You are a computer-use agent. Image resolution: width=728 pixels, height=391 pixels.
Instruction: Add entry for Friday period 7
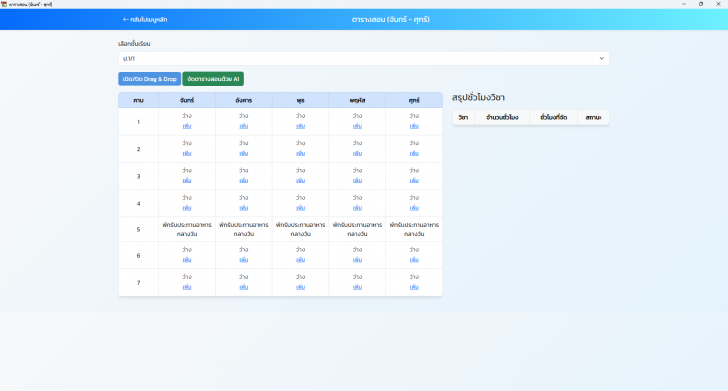pyautogui.click(x=414, y=287)
